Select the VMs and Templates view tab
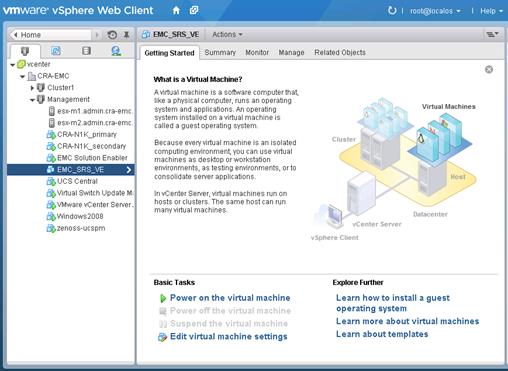Image resolution: width=508 pixels, height=371 pixels. (x=56, y=51)
